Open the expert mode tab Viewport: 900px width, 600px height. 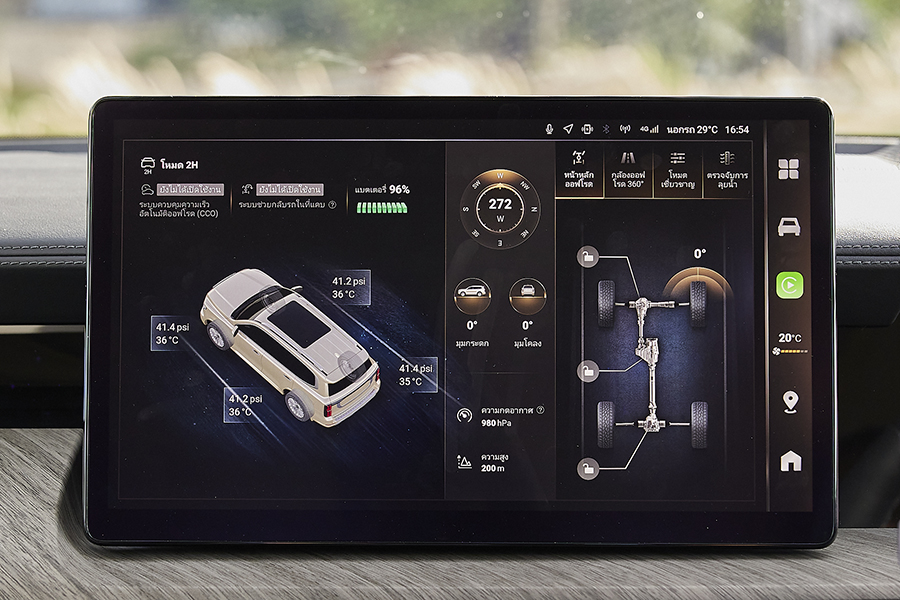tap(678, 170)
